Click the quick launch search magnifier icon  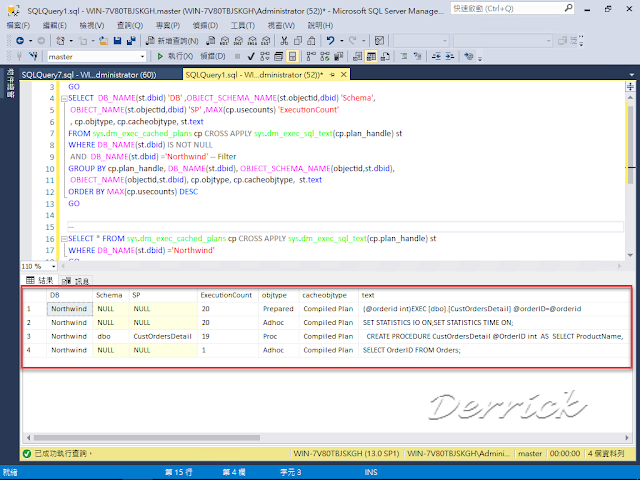pyautogui.click(x=568, y=8)
